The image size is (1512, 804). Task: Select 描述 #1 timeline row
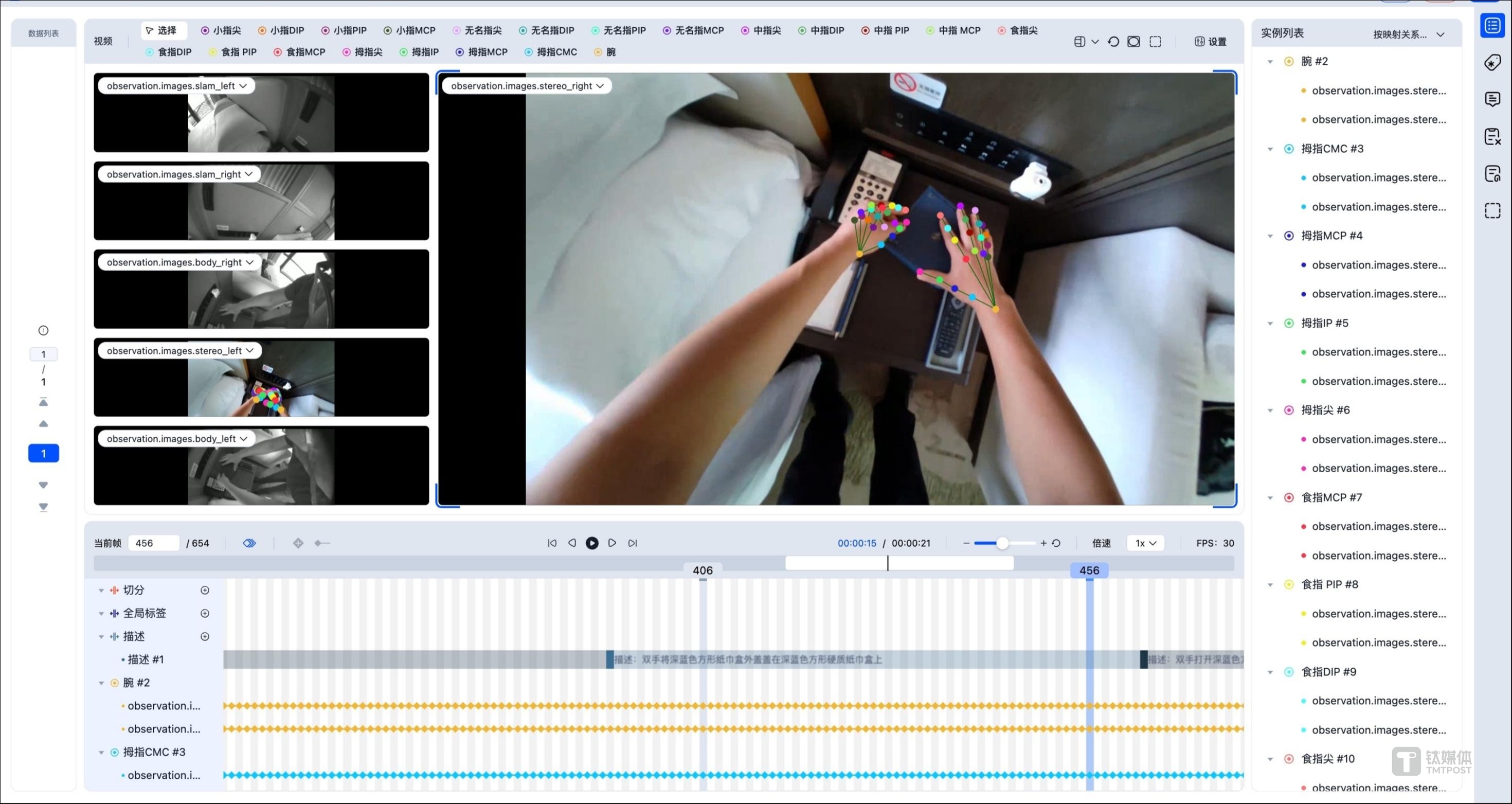[146, 659]
